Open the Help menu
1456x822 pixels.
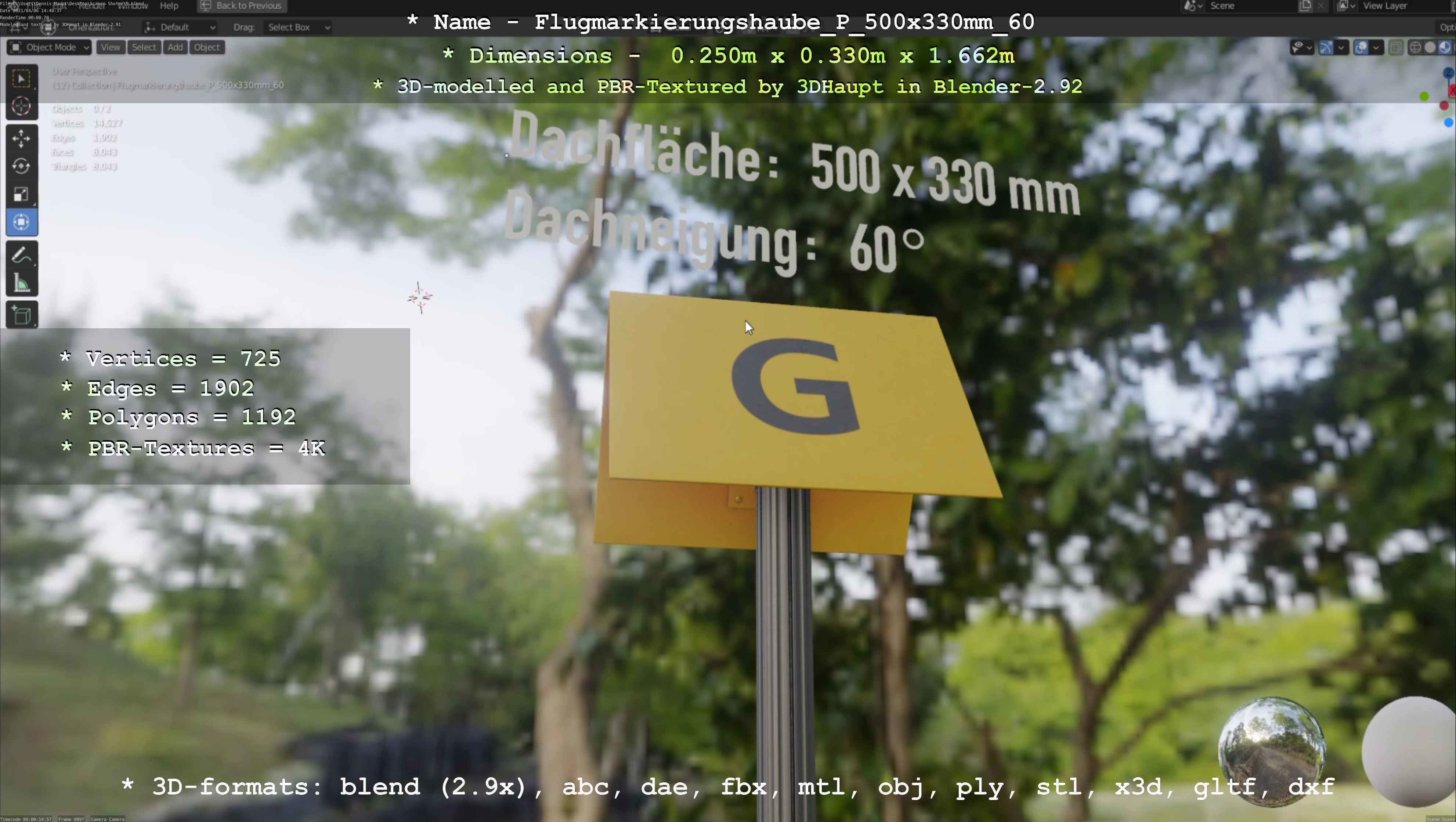[x=169, y=6]
